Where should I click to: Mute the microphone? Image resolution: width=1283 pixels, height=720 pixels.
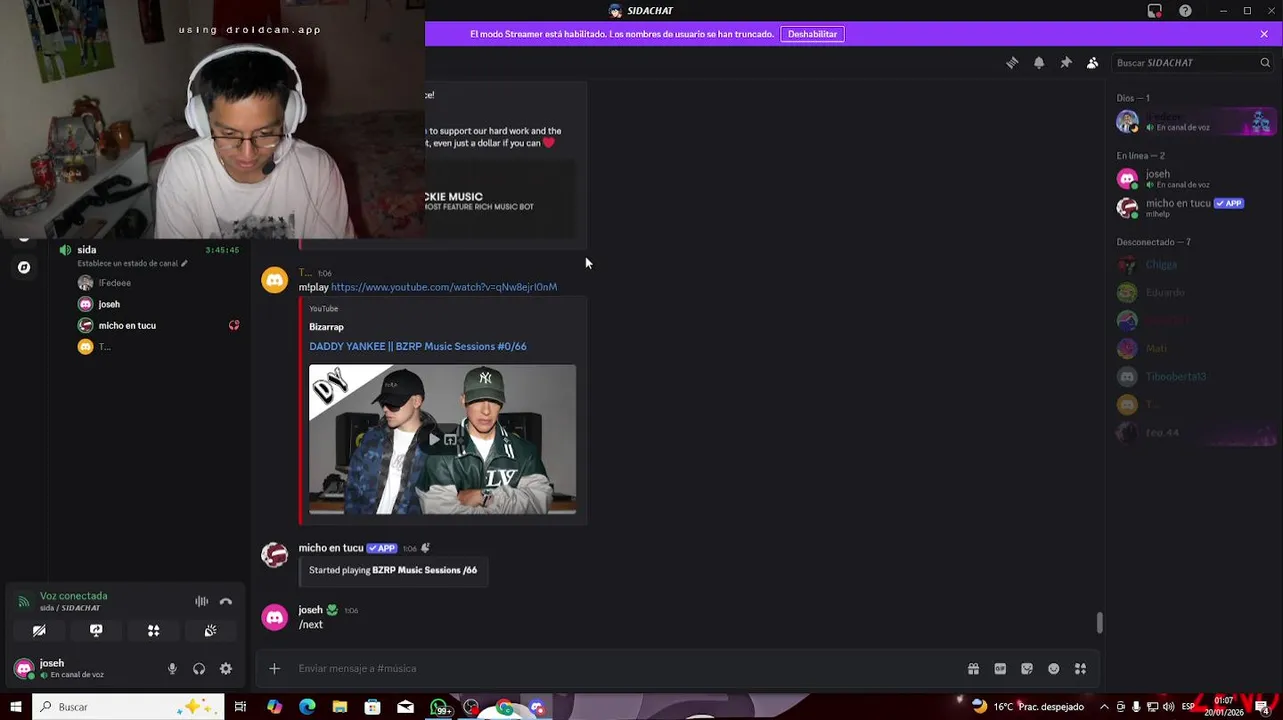(x=172, y=669)
